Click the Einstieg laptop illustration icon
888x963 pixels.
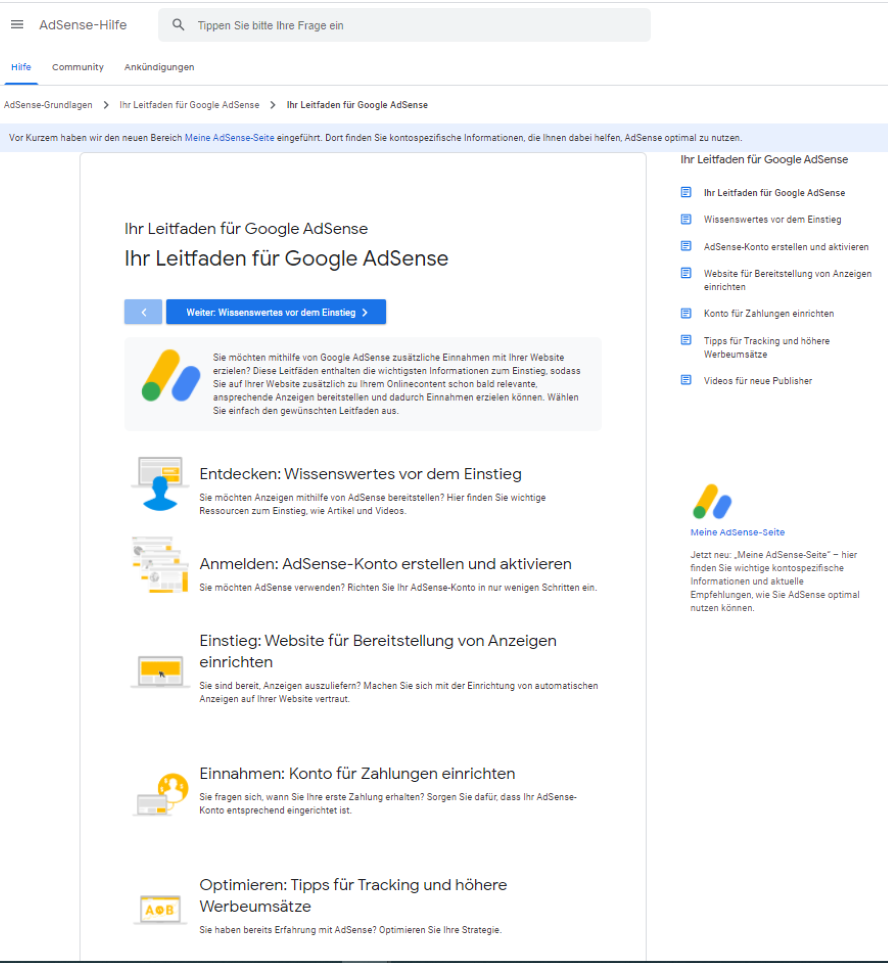click(160, 671)
